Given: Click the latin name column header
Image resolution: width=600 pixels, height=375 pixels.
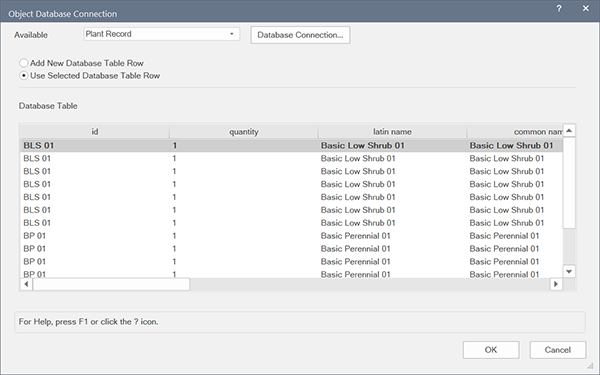Looking at the screenshot, I should click(392, 132).
